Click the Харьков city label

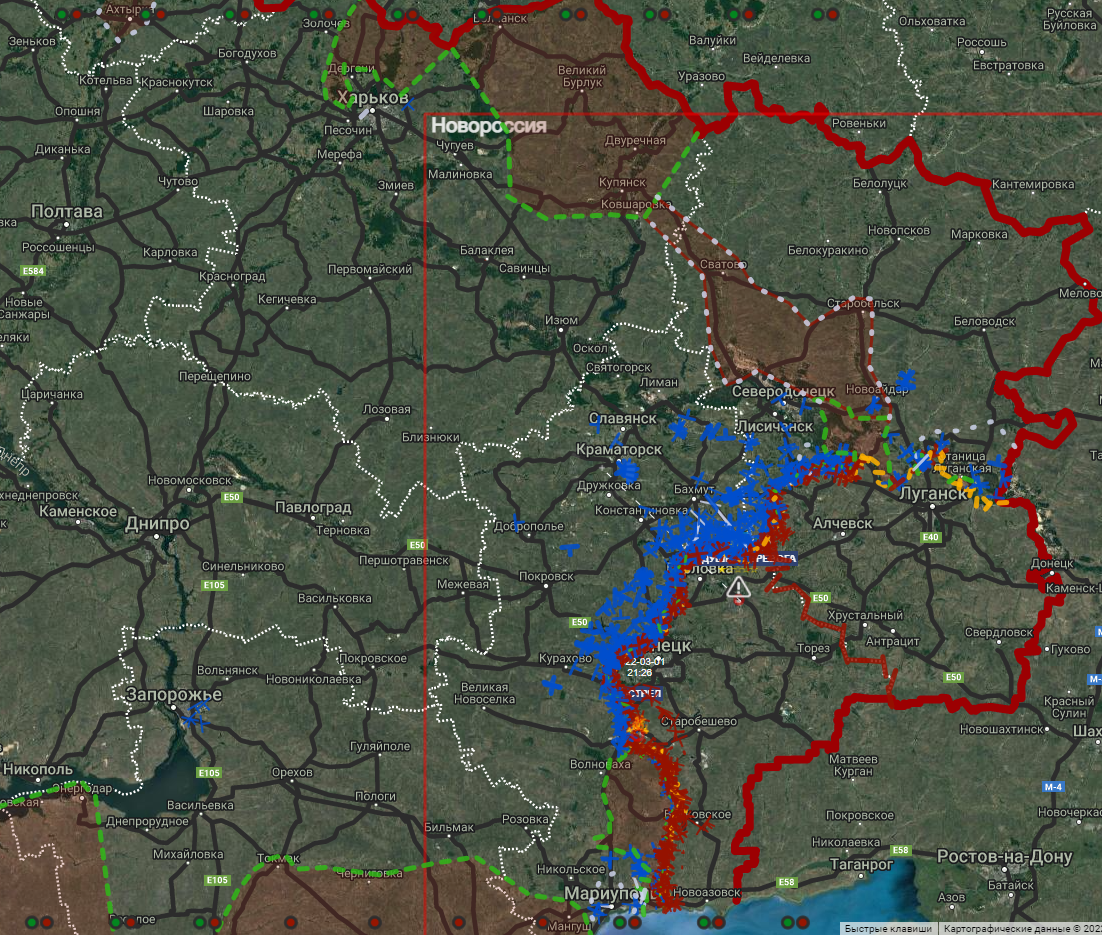point(372,97)
